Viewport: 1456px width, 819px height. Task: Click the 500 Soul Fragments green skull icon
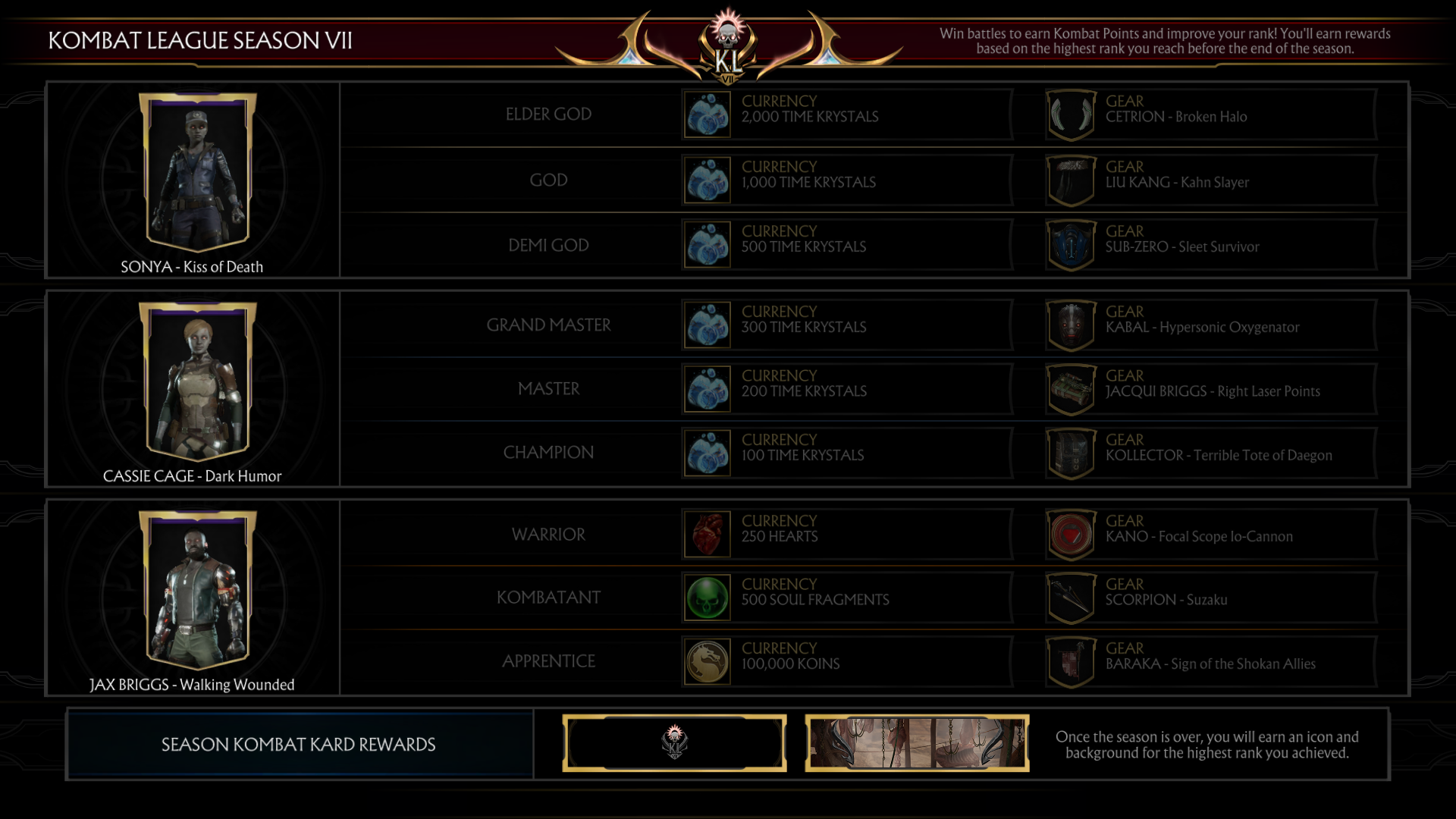[707, 598]
